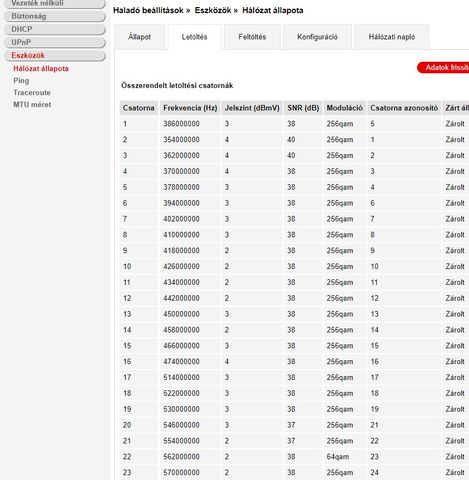The width and height of the screenshot is (469, 480).
Task: Click SNR value 40 in 354000000 row
Action: click(x=291, y=140)
